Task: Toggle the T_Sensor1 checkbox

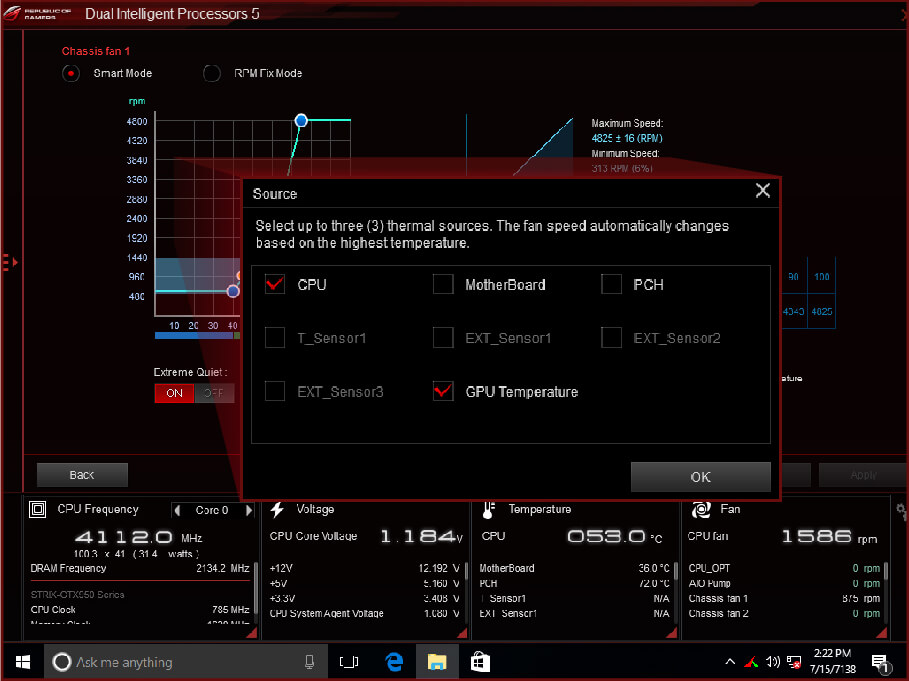Action: (x=275, y=337)
